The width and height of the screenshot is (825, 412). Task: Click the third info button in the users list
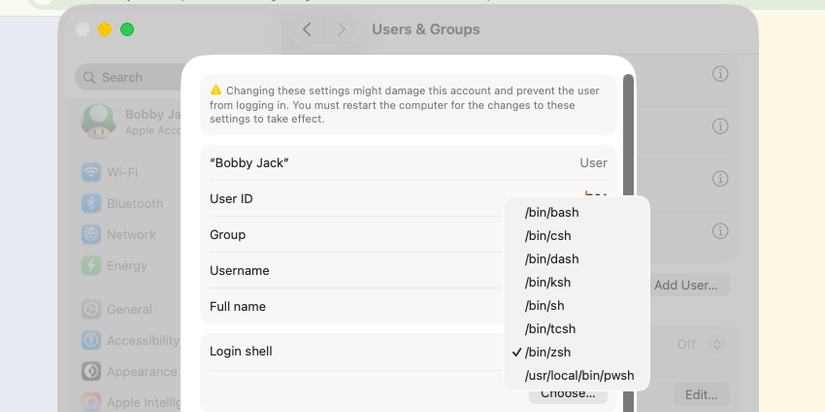coord(720,178)
